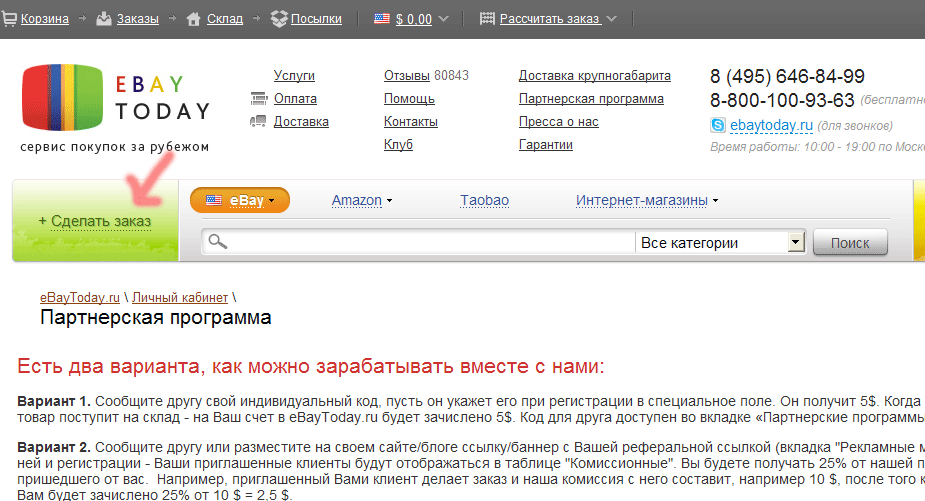Click the Партнерская программа page heading

point(156,317)
